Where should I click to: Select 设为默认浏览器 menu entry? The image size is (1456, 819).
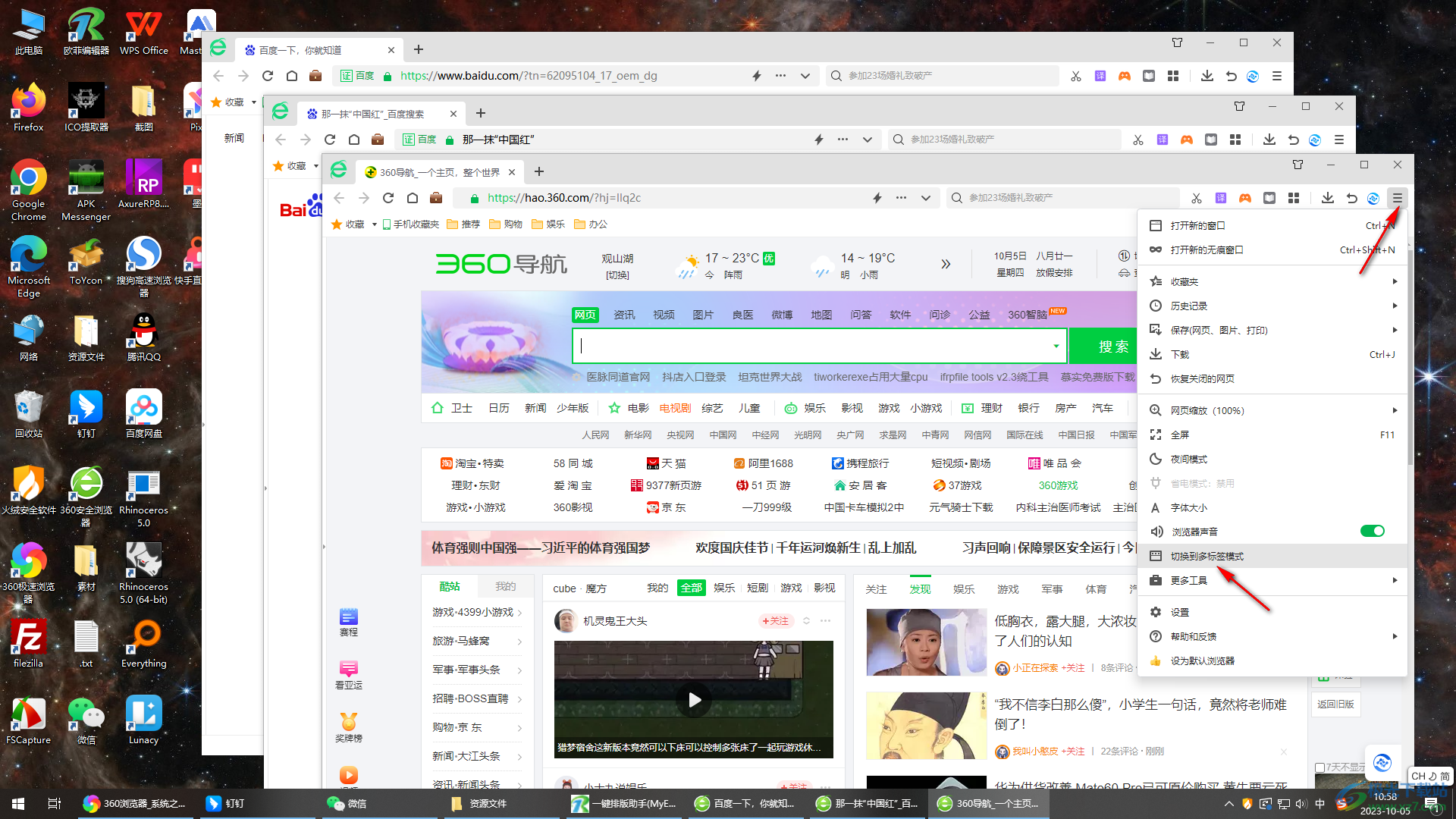point(1272,661)
